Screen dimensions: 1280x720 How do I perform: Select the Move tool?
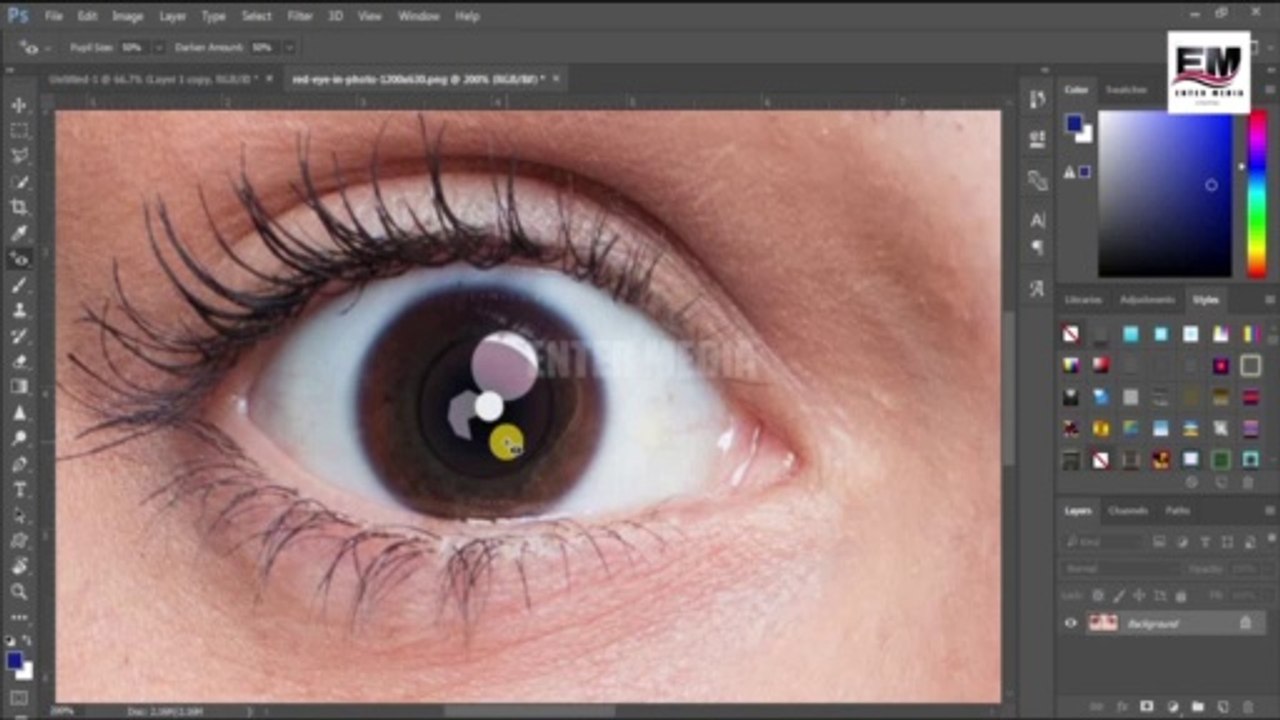coord(19,105)
